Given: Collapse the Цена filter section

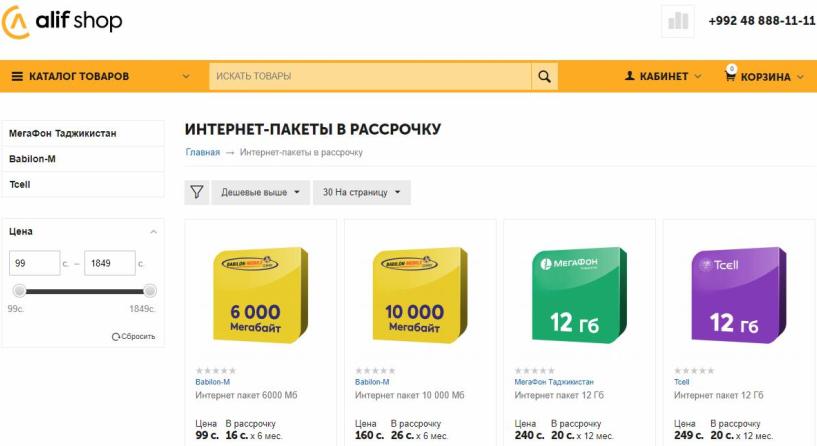Looking at the screenshot, I should coord(153,232).
